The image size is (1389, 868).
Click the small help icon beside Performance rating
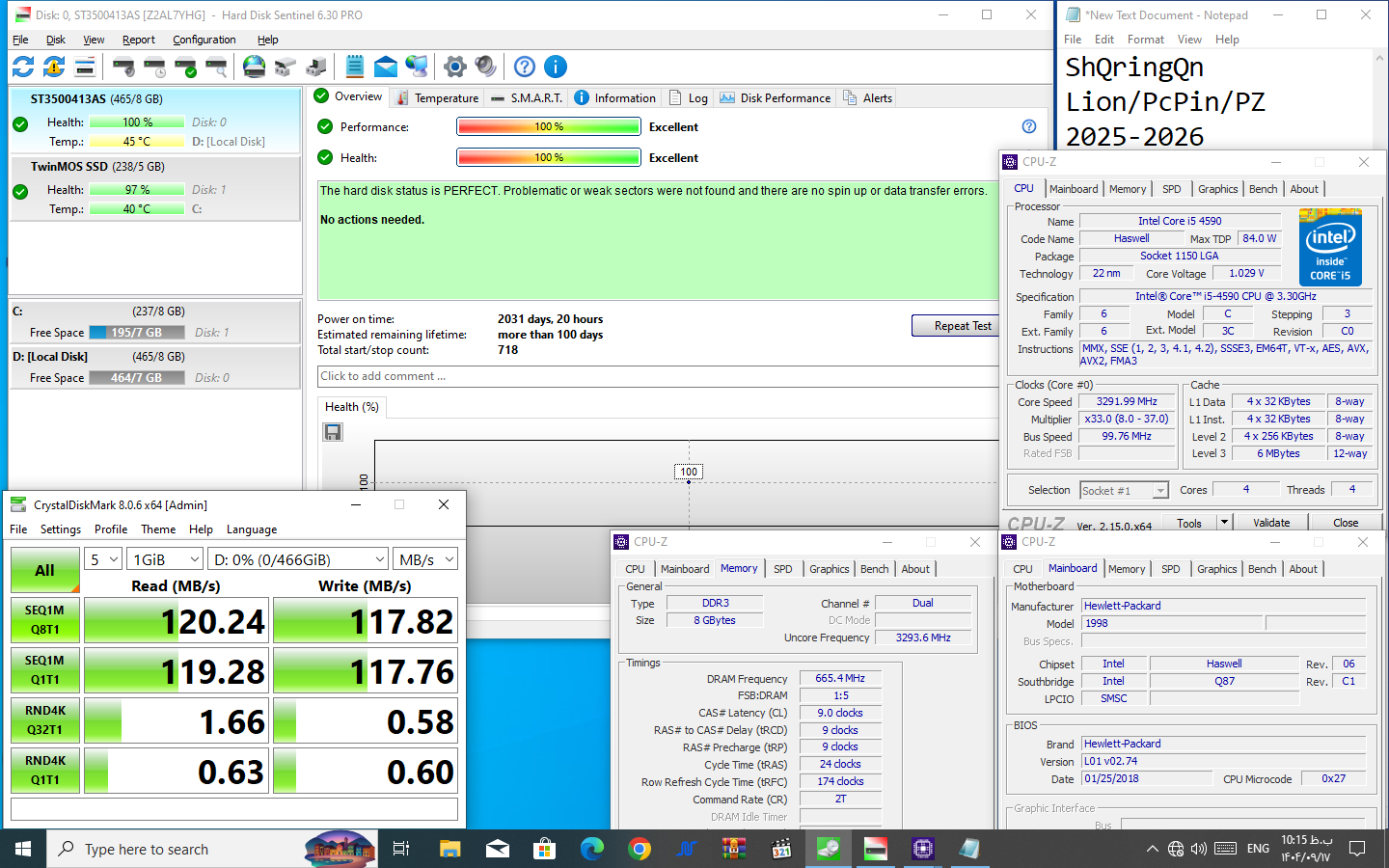(x=1029, y=126)
